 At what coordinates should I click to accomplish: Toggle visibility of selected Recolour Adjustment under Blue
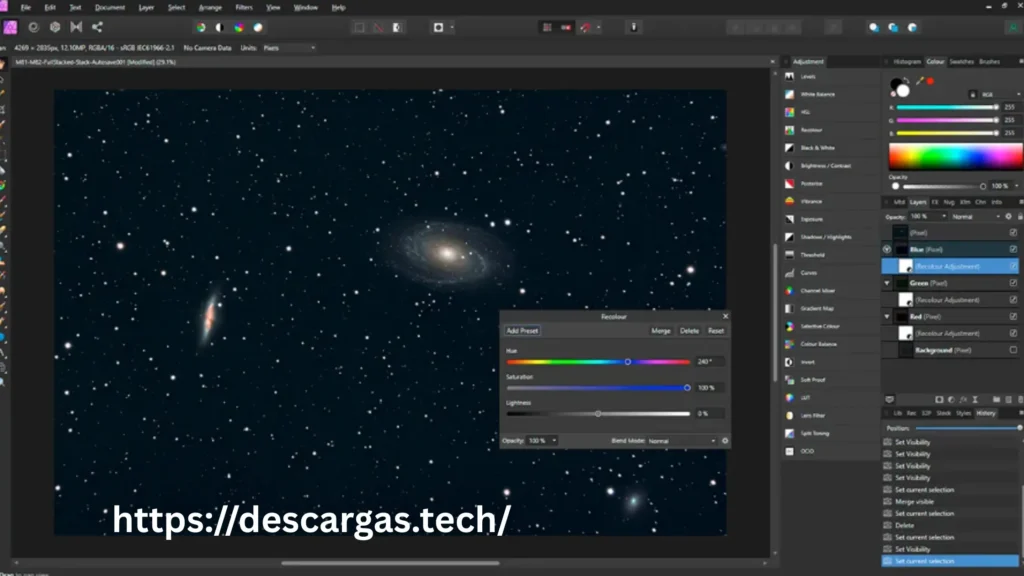coord(1013,266)
